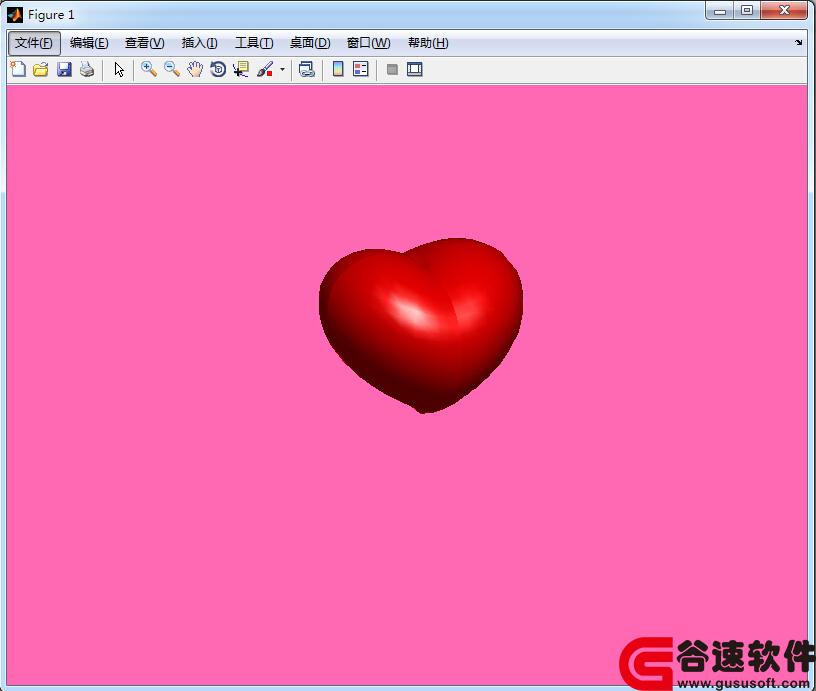Expand the brush color dropdown arrow
This screenshot has width=816, height=691.
282,69
